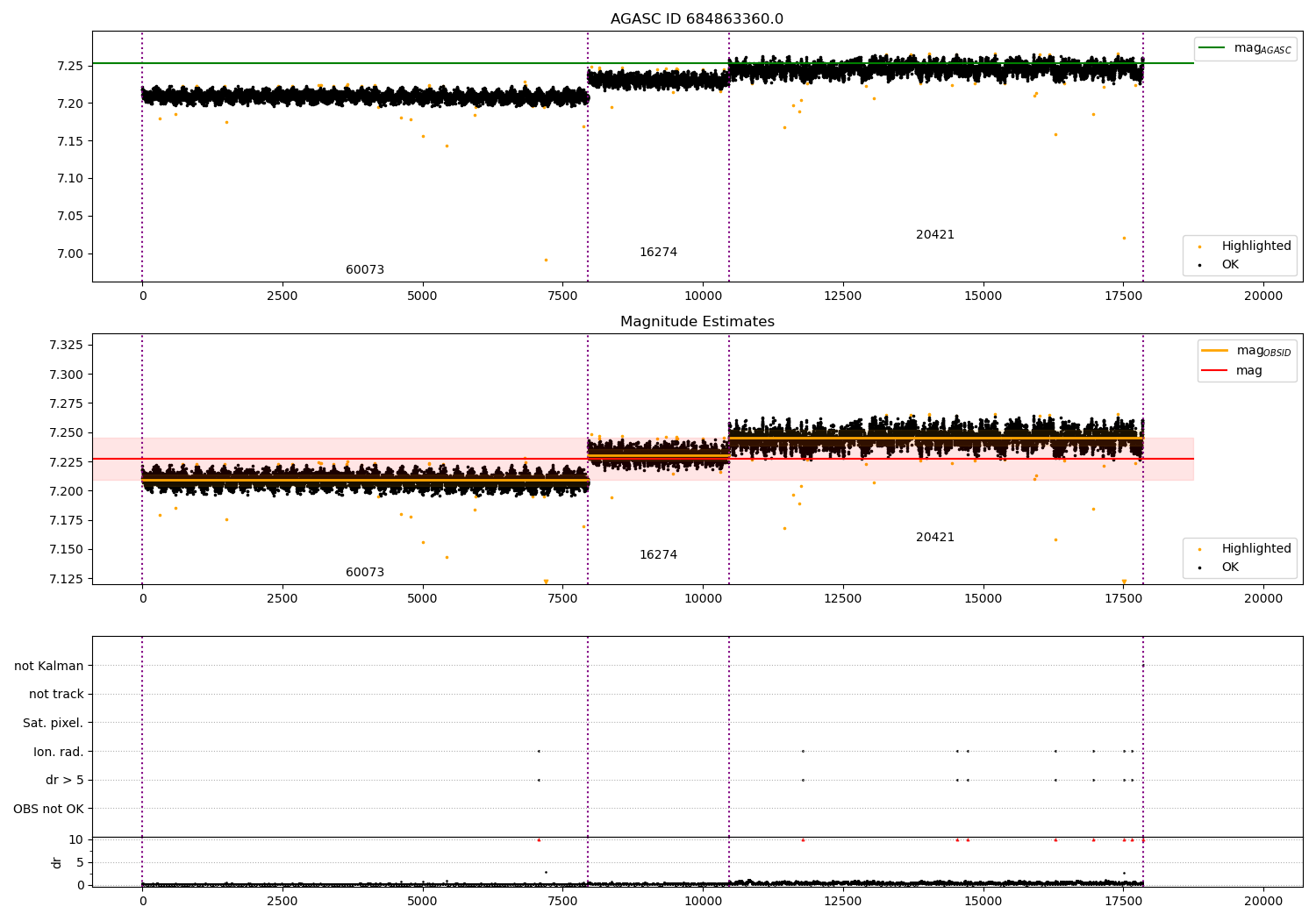This screenshot has width=1316, height=921.
Task: Click the 'not Kalman' row label
Action: (x=49, y=667)
